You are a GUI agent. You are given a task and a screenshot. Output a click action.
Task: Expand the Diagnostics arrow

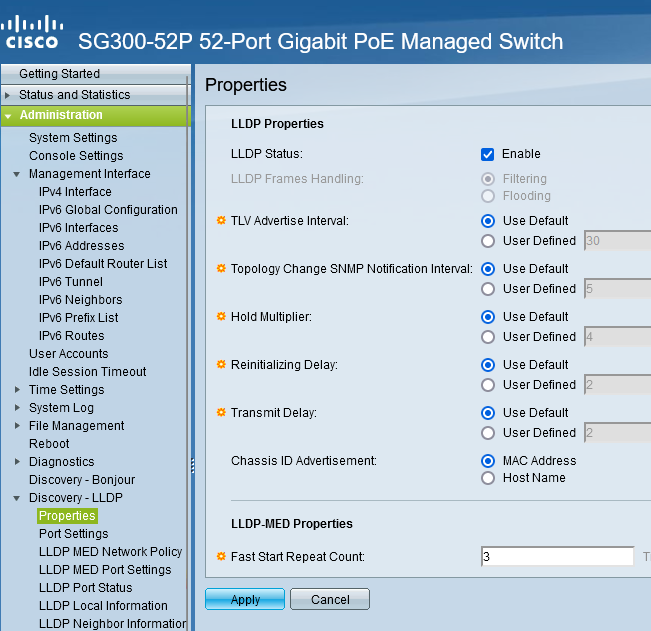click(17, 462)
